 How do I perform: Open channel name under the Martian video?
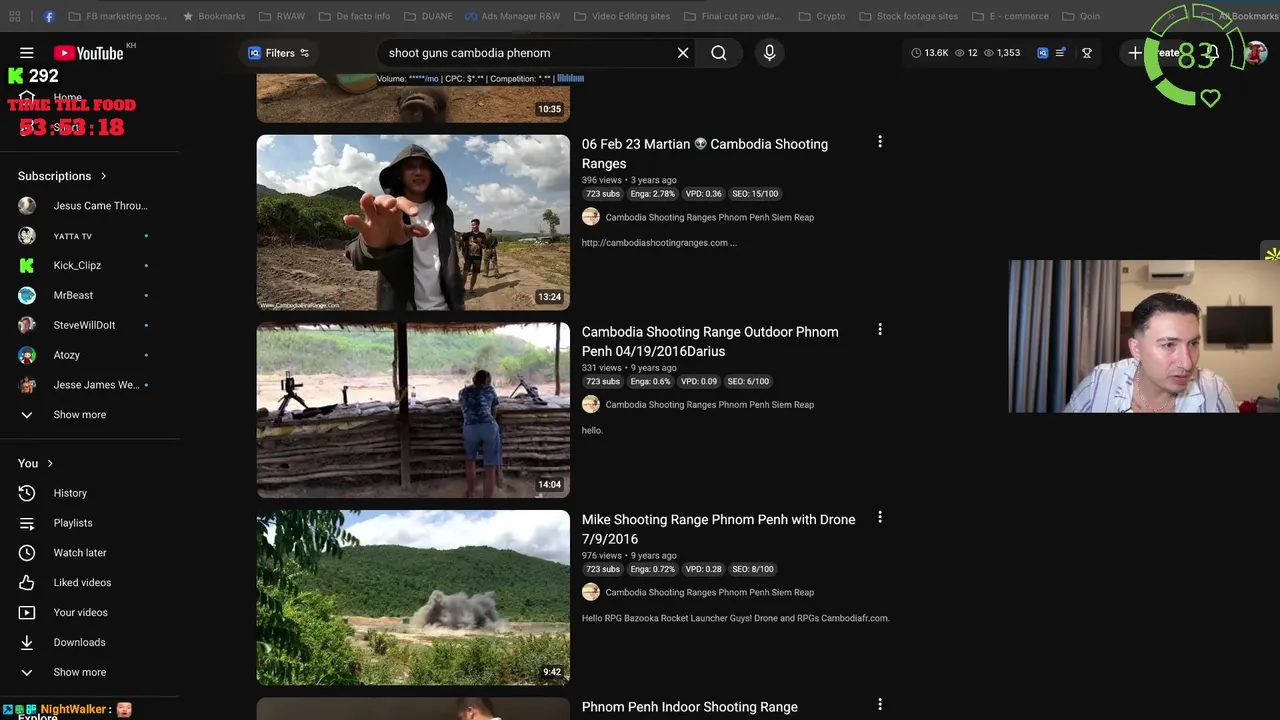point(709,217)
